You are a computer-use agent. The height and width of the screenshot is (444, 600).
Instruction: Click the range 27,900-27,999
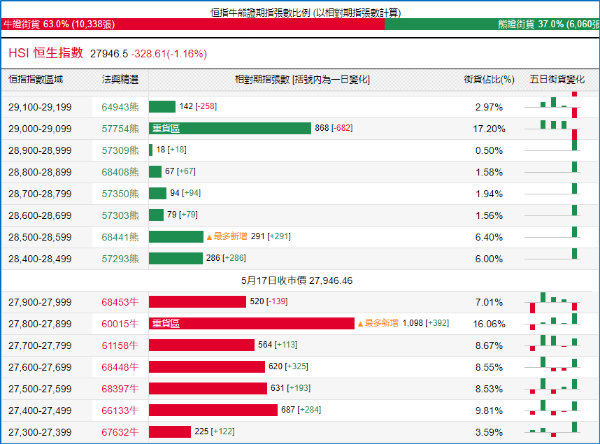coord(40,302)
